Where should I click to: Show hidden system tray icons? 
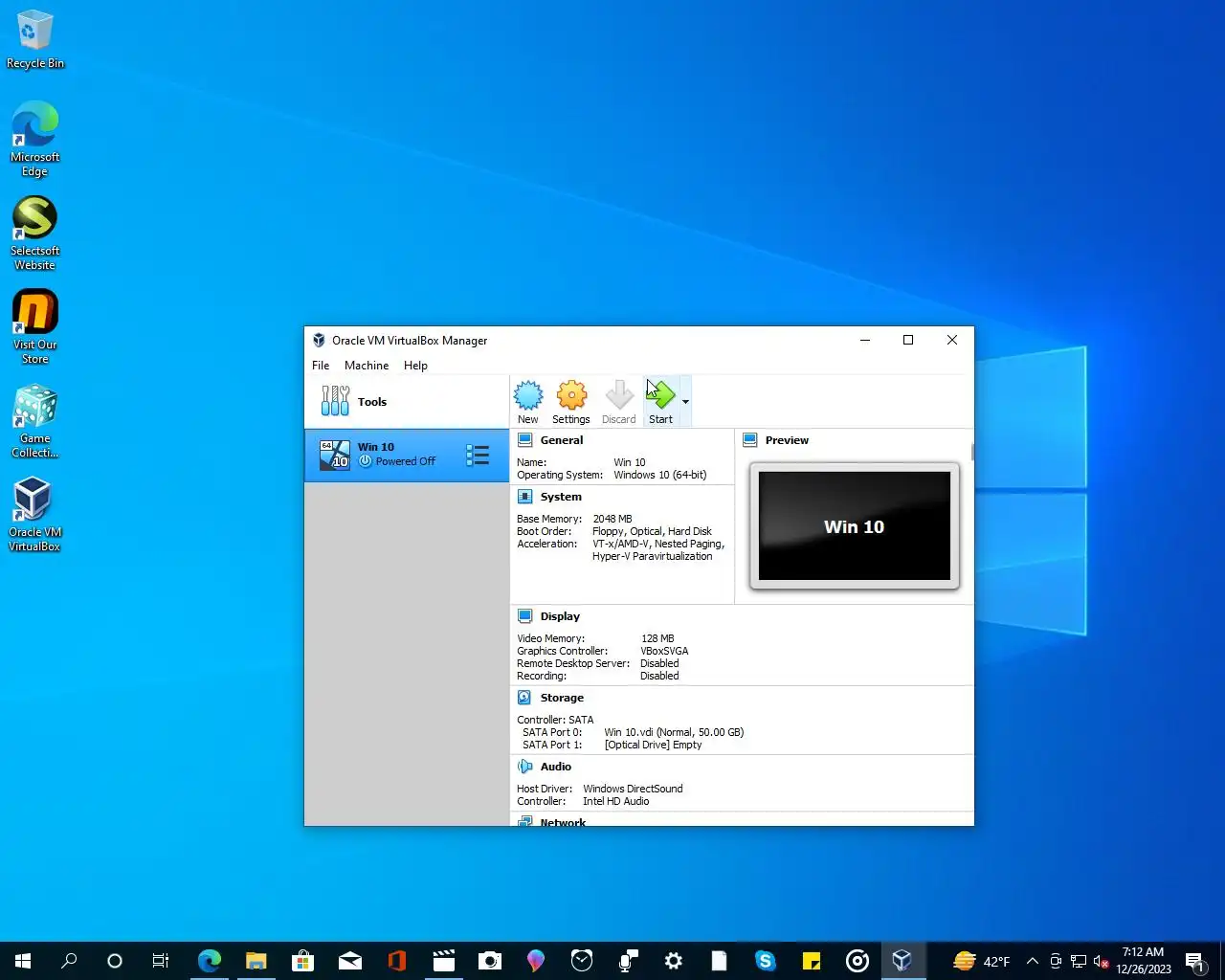pyautogui.click(x=1033, y=961)
